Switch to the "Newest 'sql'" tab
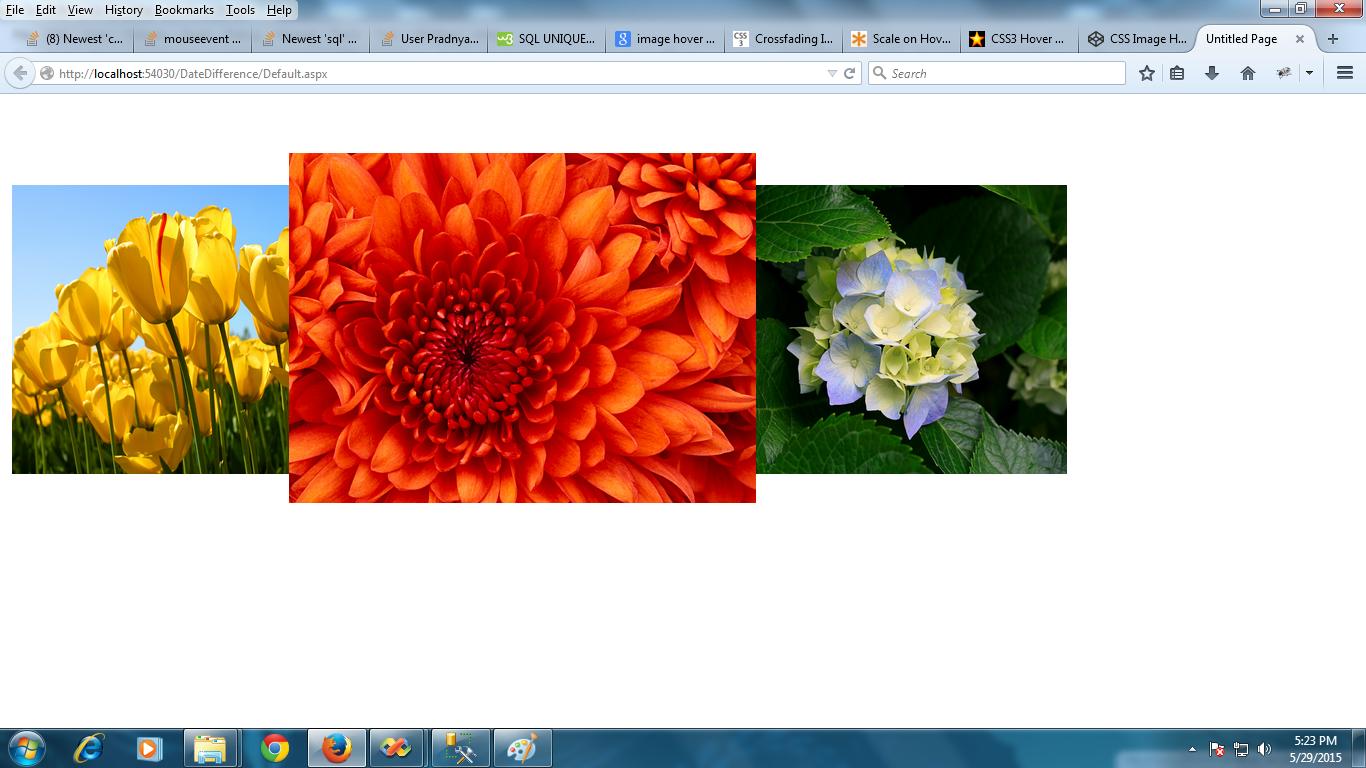1366x768 pixels. (x=311, y=39)
